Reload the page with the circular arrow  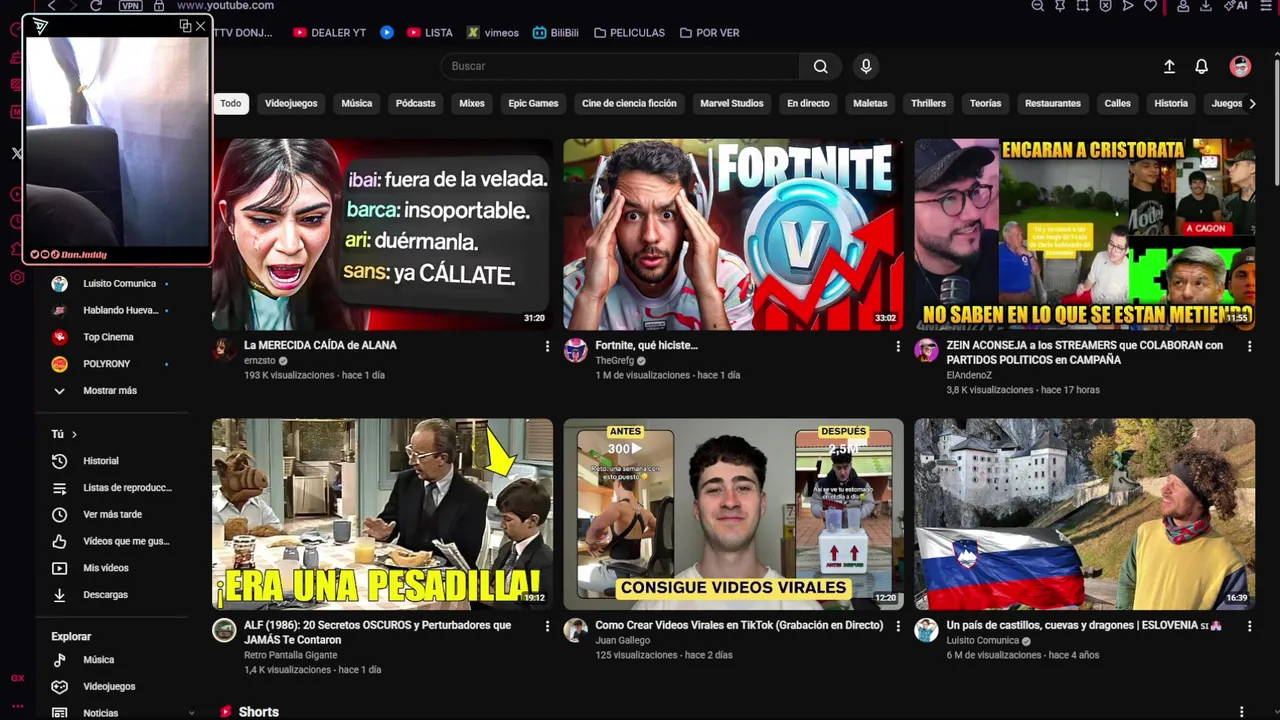96,6
